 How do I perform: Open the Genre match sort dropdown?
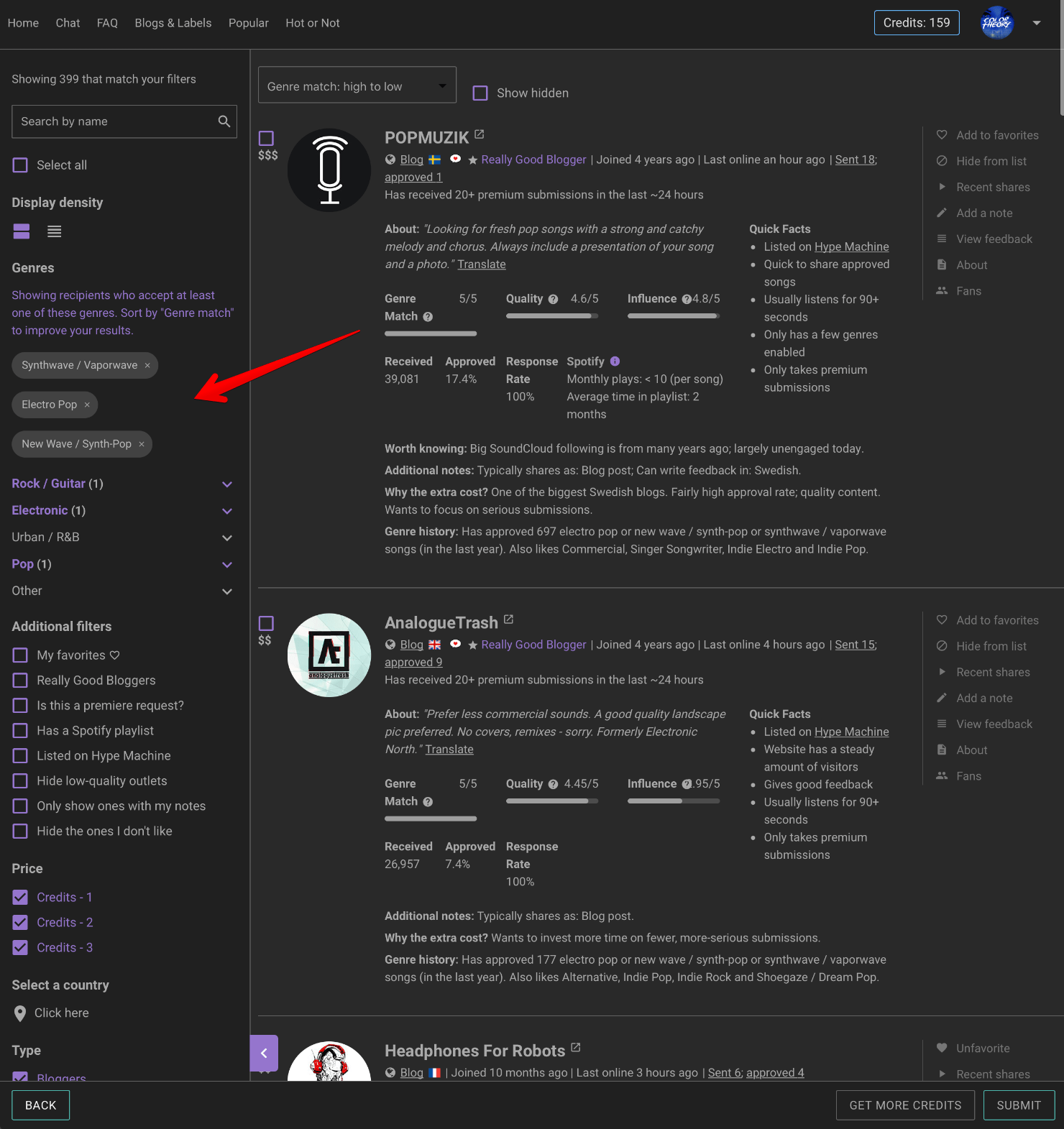click(357, 86)
